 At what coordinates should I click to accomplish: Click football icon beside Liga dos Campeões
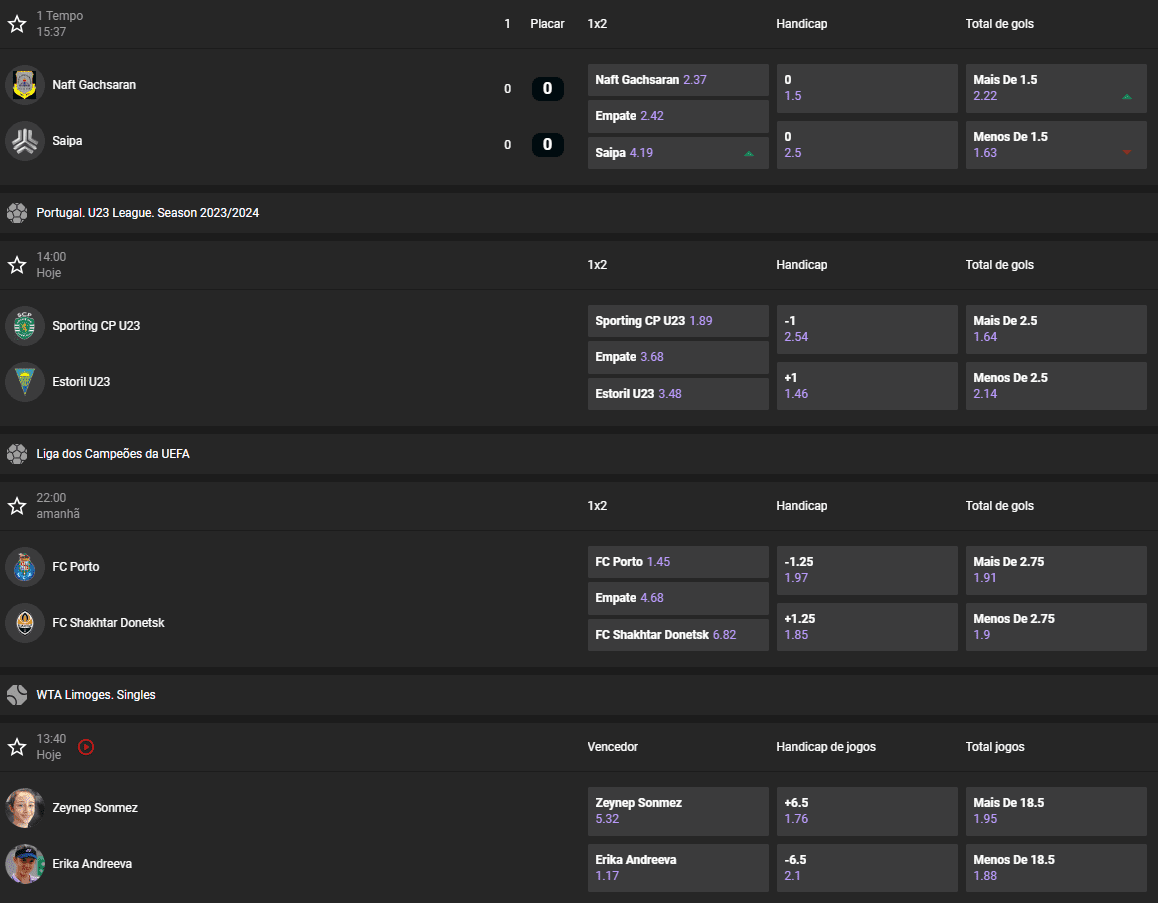[x=17, y=454]
